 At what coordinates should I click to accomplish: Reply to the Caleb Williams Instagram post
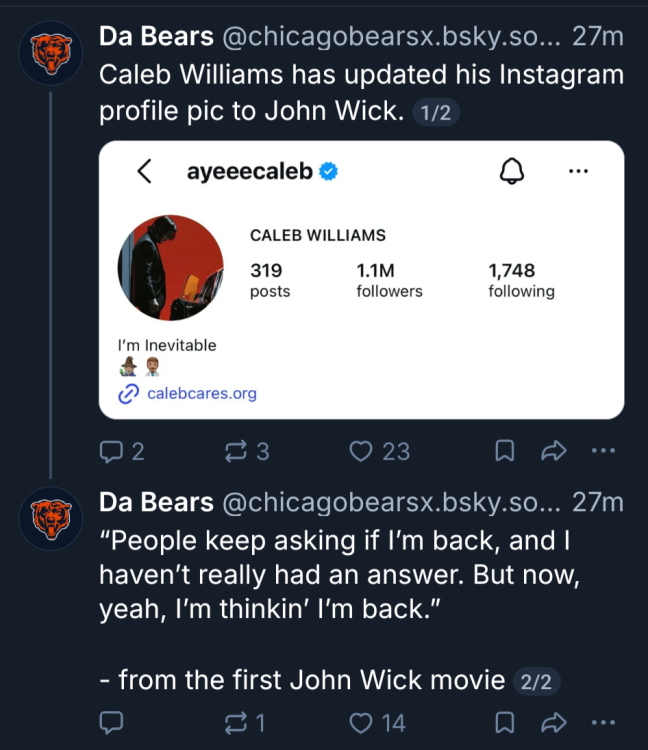point(121,451)
